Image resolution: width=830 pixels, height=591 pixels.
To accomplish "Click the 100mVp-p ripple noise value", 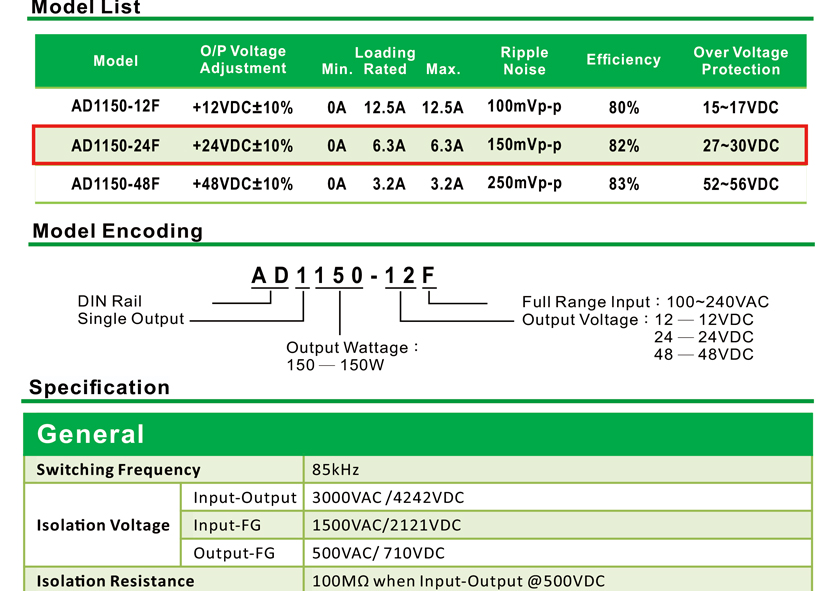I will 524,106.
